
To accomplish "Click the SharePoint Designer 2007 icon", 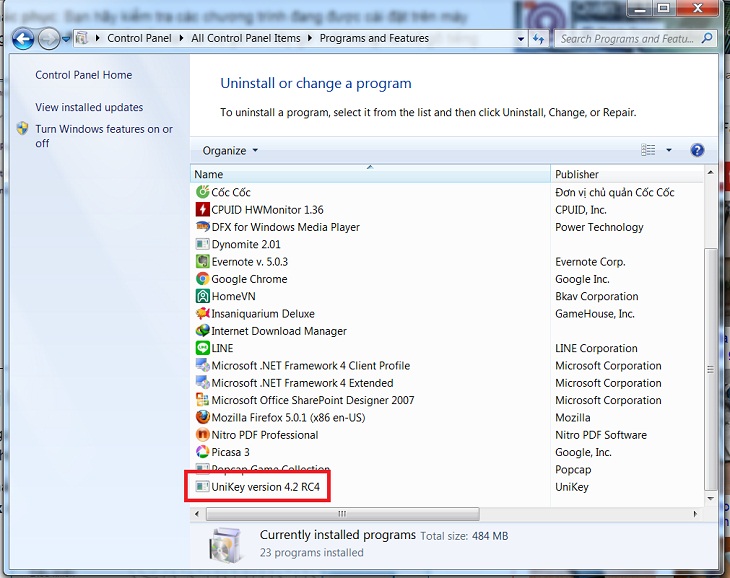I will pyautogui.click(x=202, y=400).
